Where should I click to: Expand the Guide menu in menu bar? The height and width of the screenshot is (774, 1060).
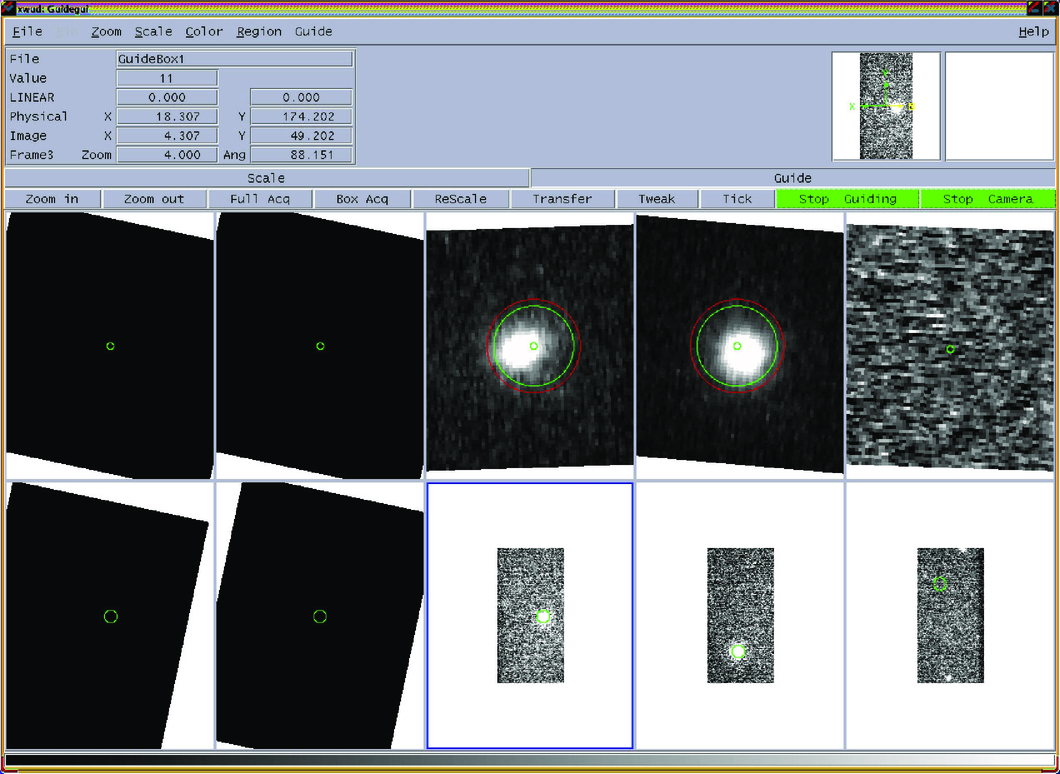click(x=313, y=32)
